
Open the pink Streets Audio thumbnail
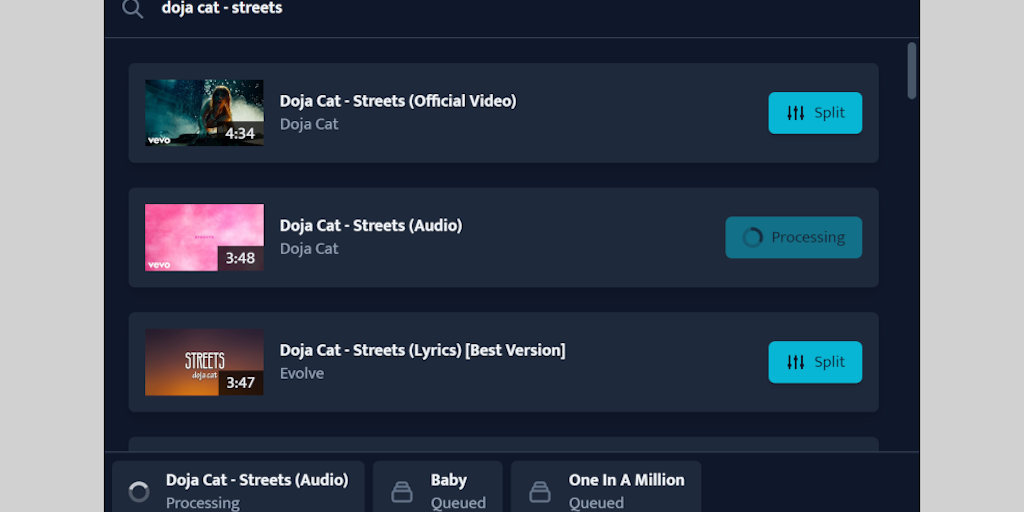[204, 238]
